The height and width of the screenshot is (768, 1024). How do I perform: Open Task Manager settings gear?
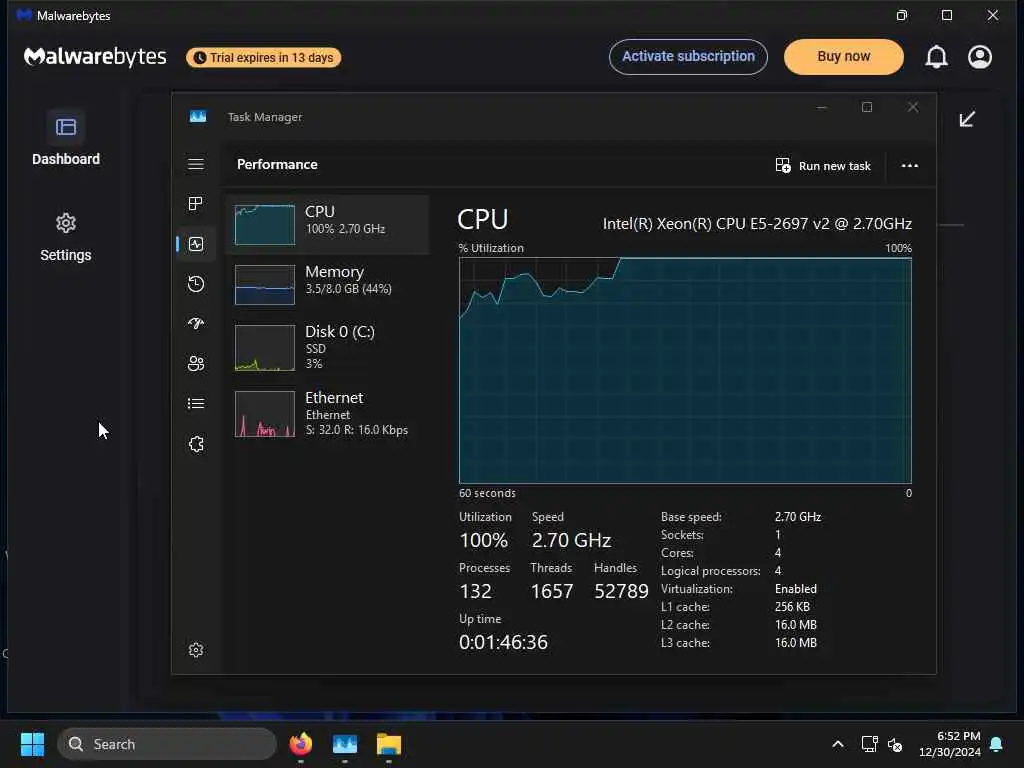196,650
